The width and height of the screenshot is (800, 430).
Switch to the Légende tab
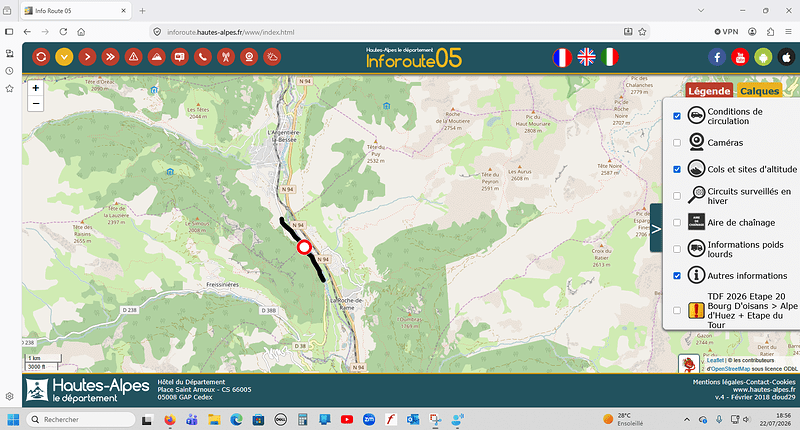click(709, 91)
